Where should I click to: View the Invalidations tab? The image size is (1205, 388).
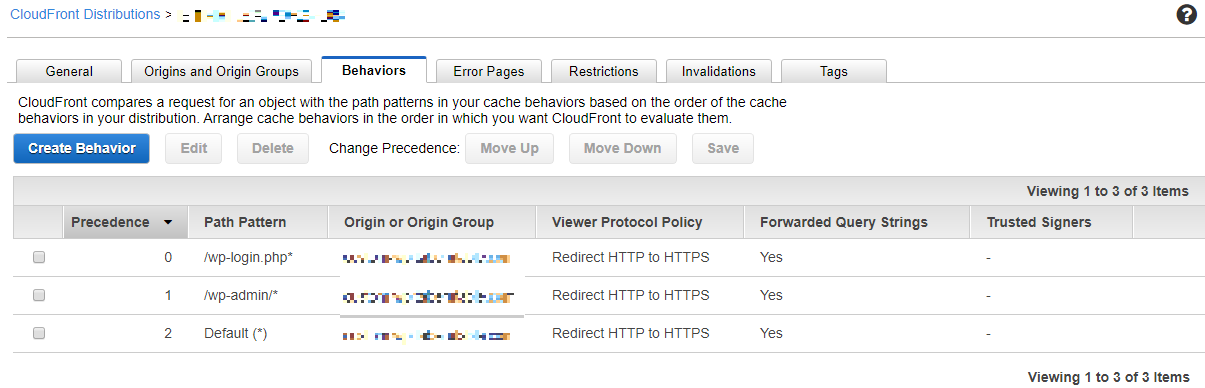coord(719,71)
